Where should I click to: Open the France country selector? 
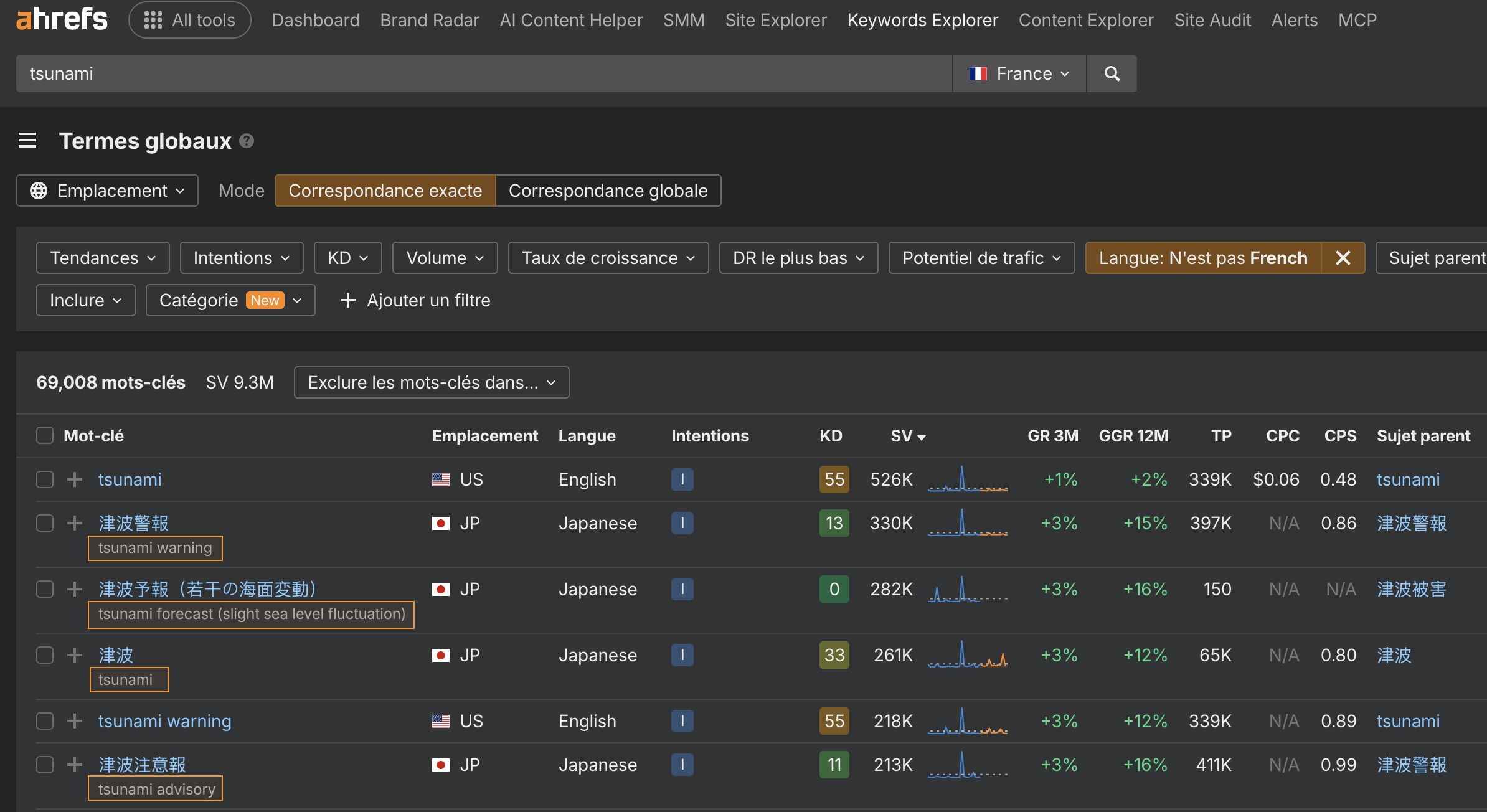pyautogui.click(x=1019, y=73)
